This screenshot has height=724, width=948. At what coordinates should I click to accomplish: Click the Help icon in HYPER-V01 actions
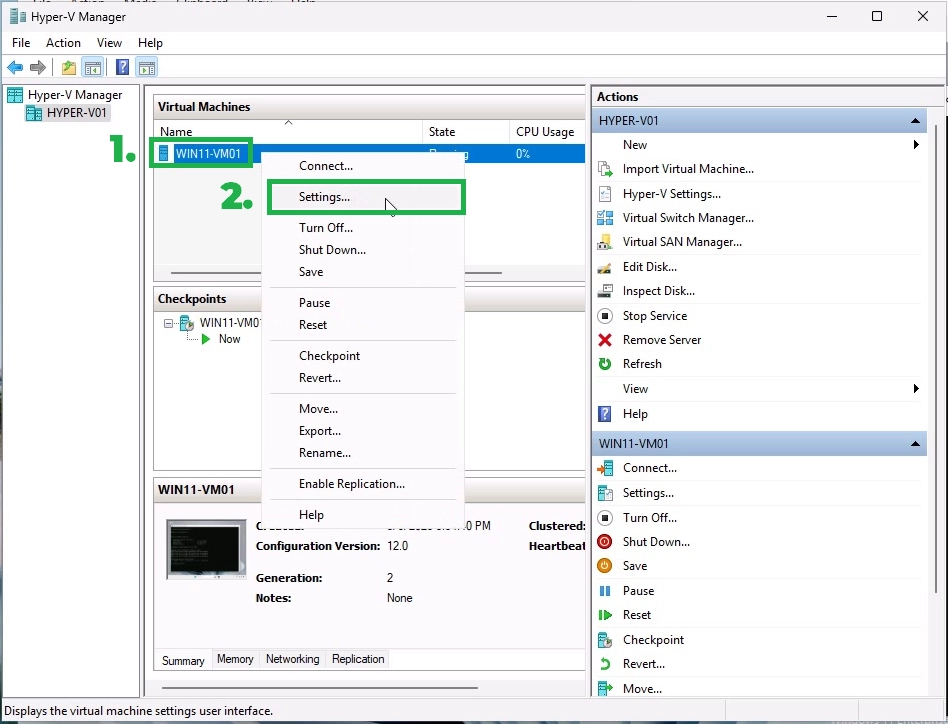[605, 414]
